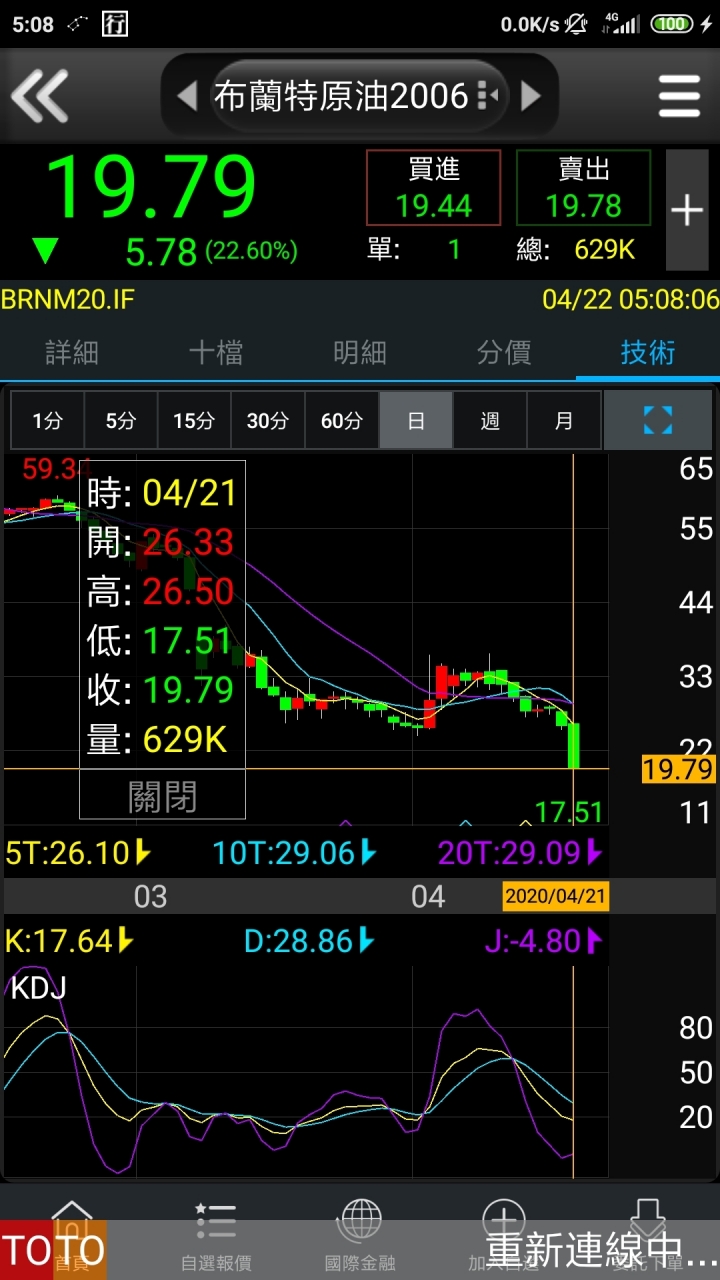Select 1分 chart interval
Viewport: 720px width, 1280px height.
click(x=47, y=420)
